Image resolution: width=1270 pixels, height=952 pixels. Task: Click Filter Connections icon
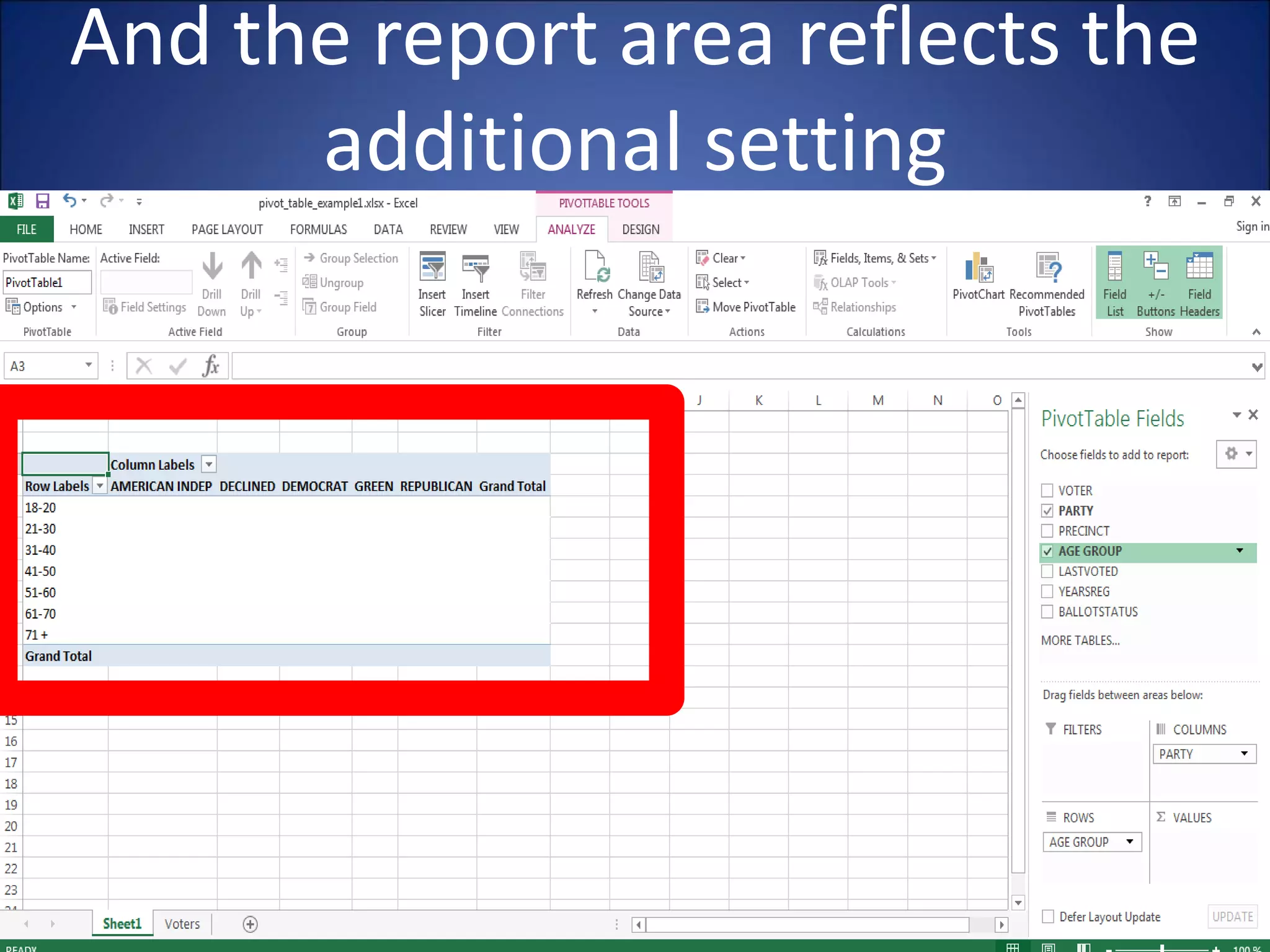click(533, 267)
